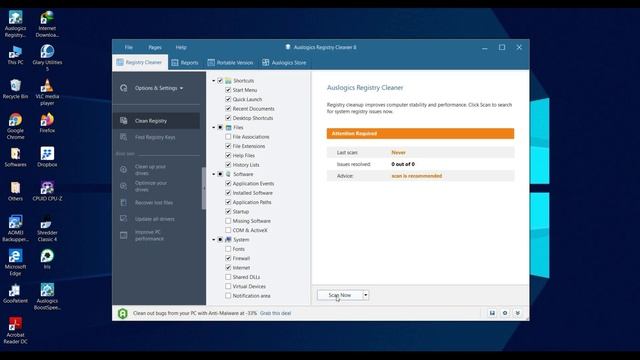This screenshot has height=360, width=640.
Task: Click Update all drivers in sidebar
Action: pyautogui.click(x=156, y=219)
